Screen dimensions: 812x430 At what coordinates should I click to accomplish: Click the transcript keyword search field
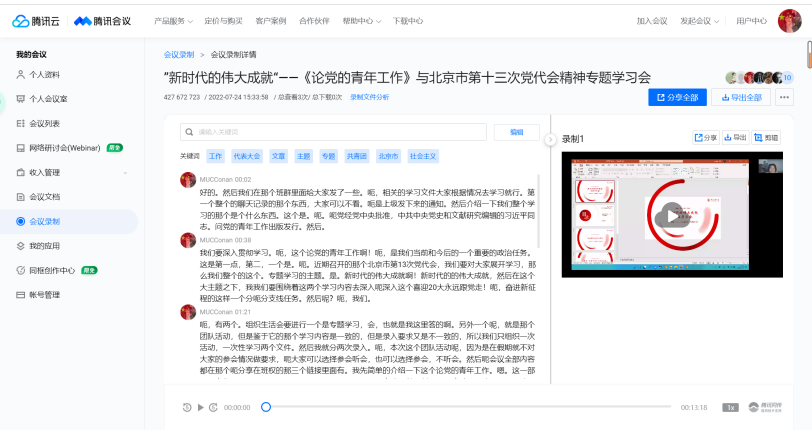(335, 132)
